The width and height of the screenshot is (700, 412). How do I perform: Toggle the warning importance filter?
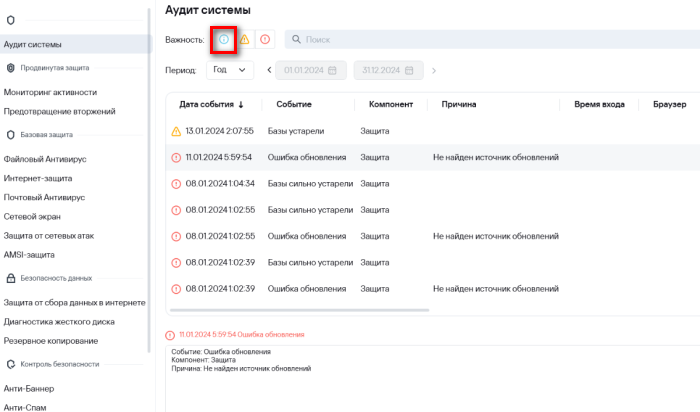[245, 39]
